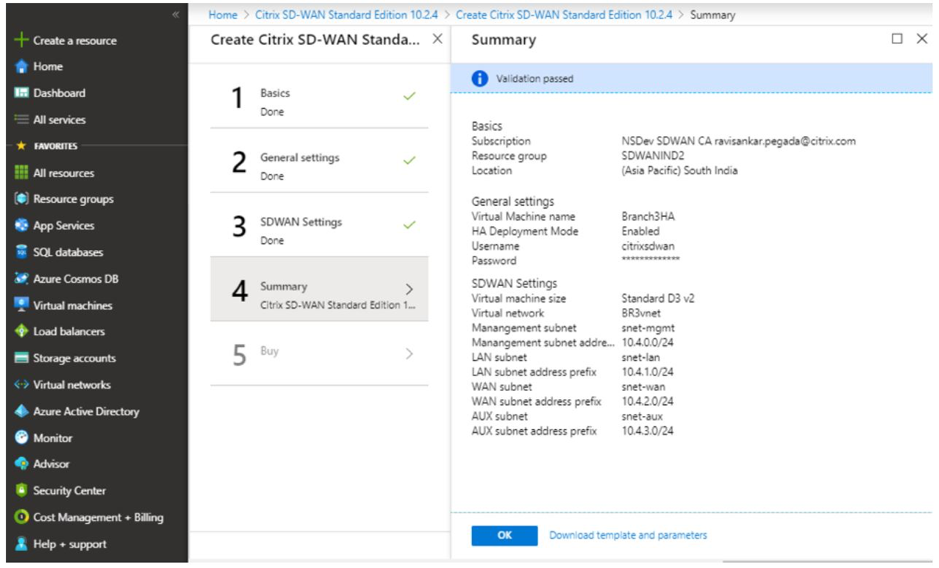
Task: Open step 5 Buy
Action: tap(319, 354)
